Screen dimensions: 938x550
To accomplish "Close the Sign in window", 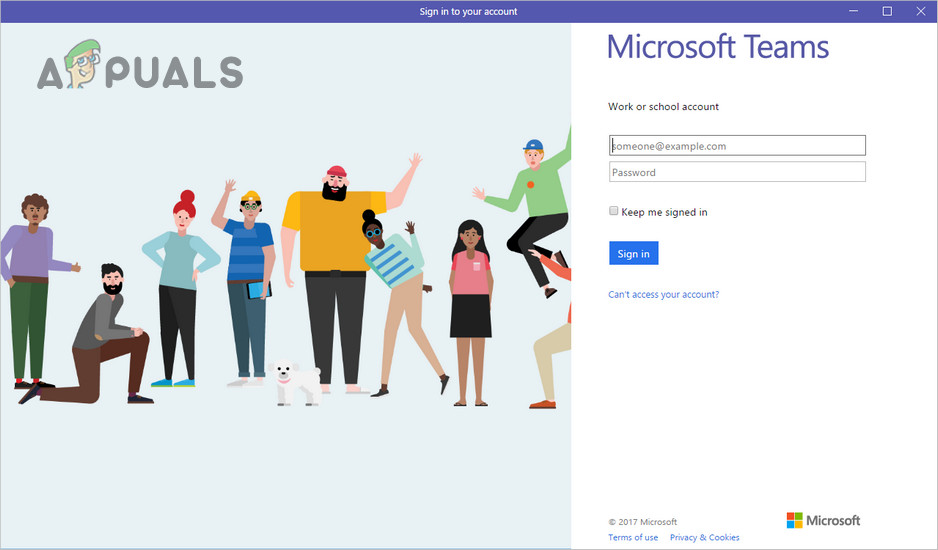I will tap(921, 11).
